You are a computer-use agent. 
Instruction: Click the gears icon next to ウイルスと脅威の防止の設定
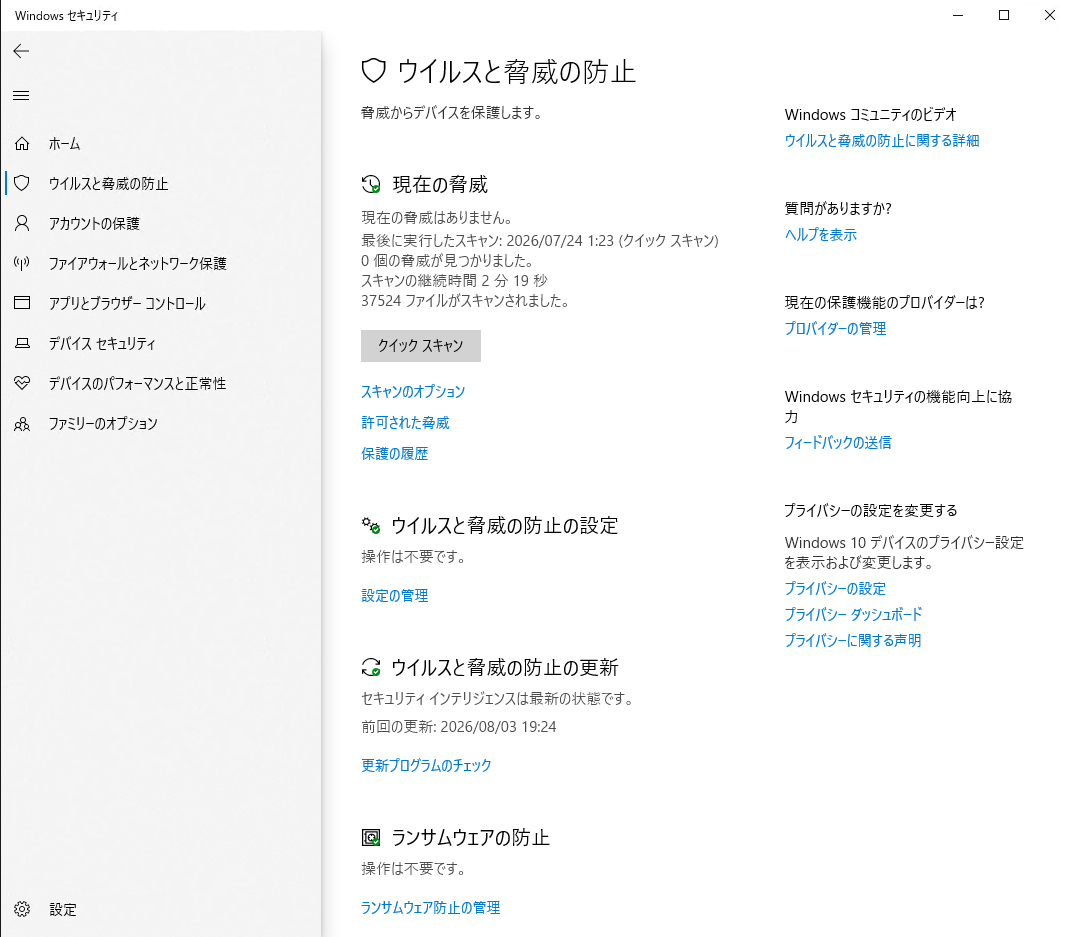click(x=371, y=525)
